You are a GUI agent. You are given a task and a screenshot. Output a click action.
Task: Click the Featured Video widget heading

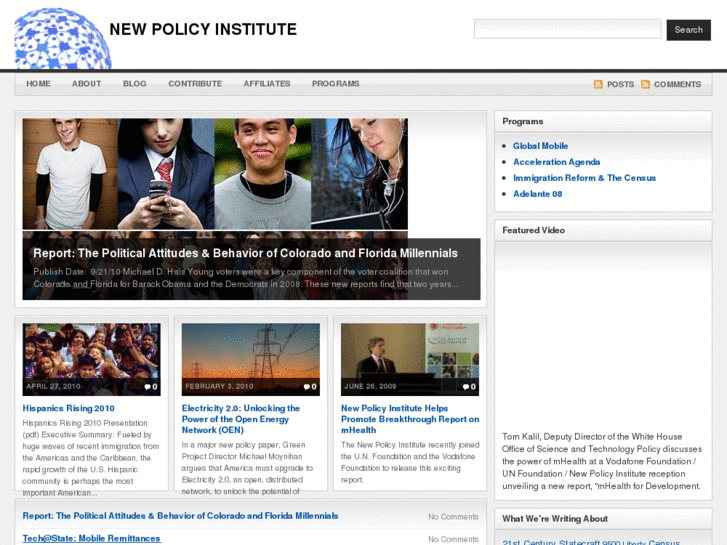(533, 231)
